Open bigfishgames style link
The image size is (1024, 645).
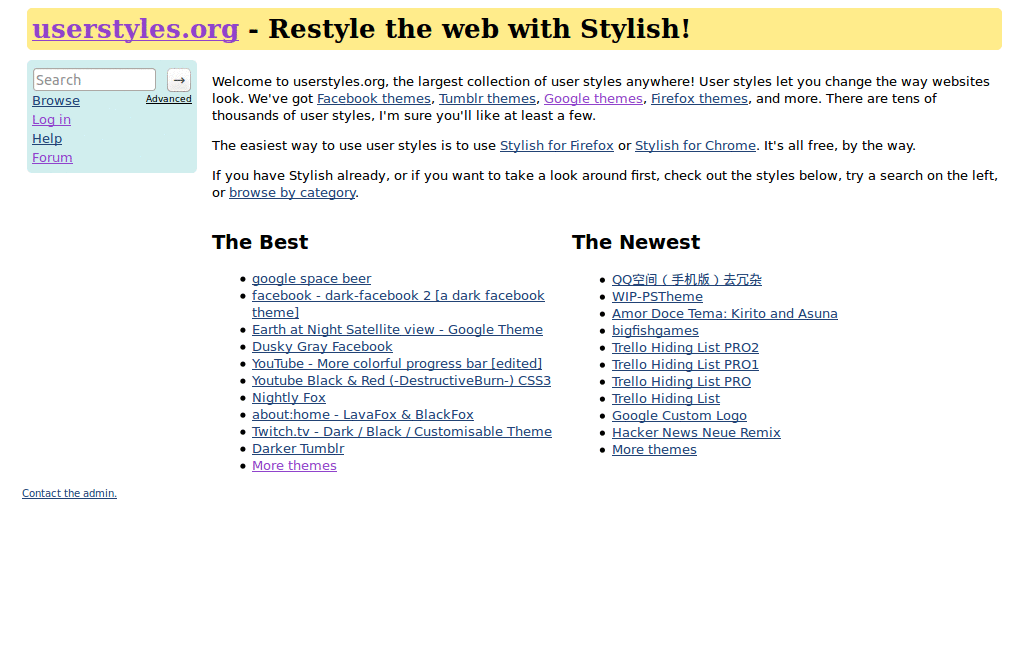655,330
